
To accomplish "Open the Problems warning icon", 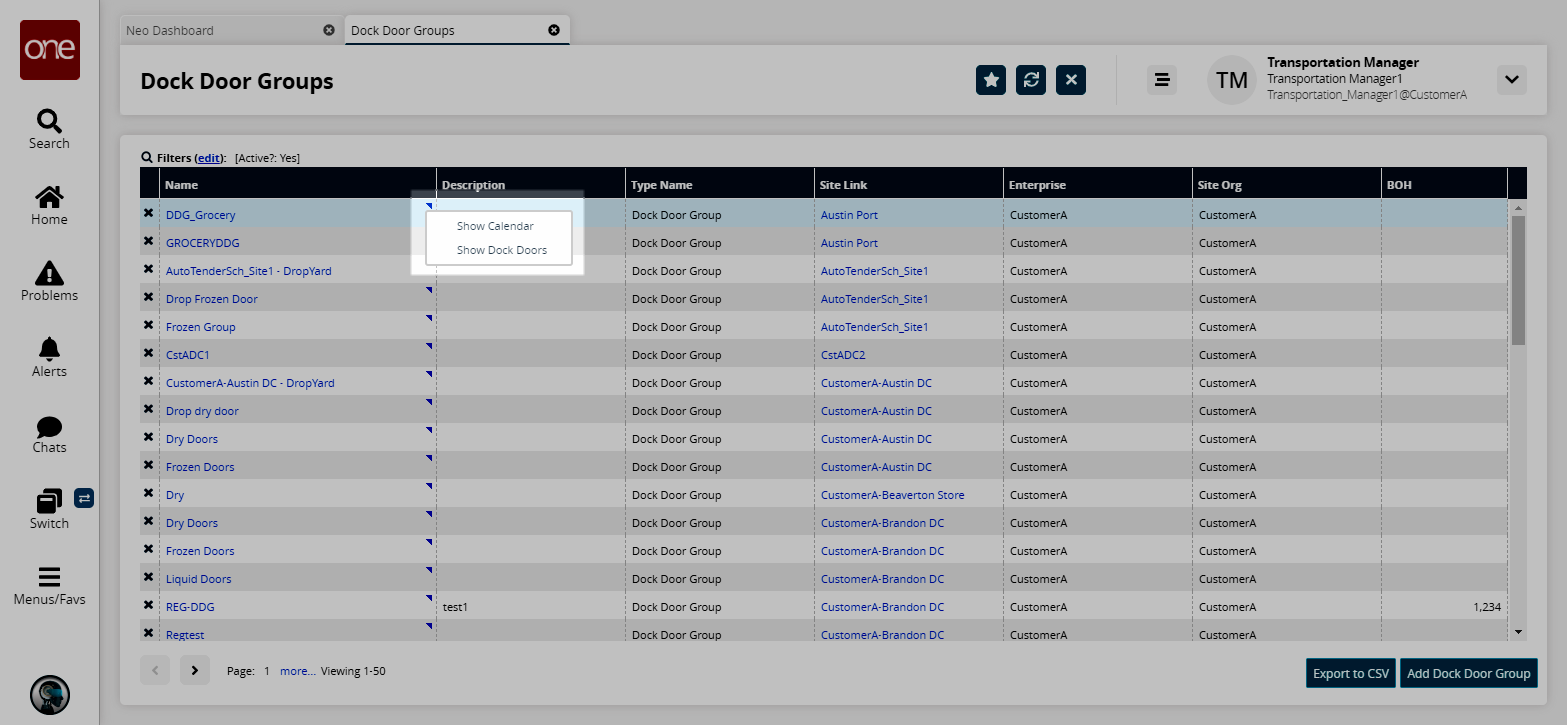I will coord(49,273).
